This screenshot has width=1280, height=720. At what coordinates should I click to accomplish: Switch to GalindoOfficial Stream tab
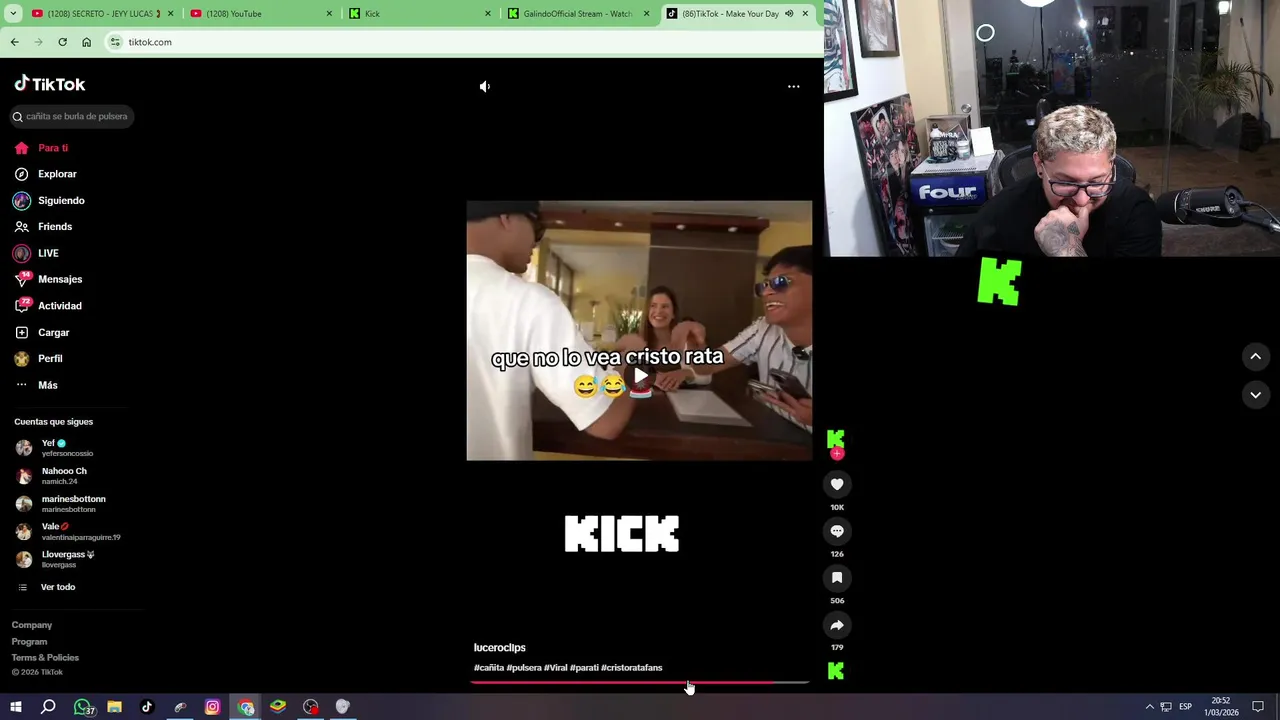coord(580,14)
